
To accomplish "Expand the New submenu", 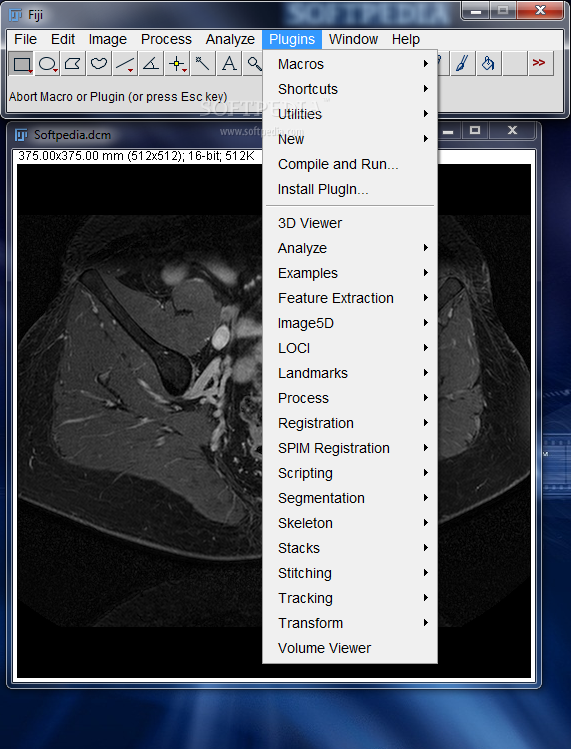I will point(350,139).
